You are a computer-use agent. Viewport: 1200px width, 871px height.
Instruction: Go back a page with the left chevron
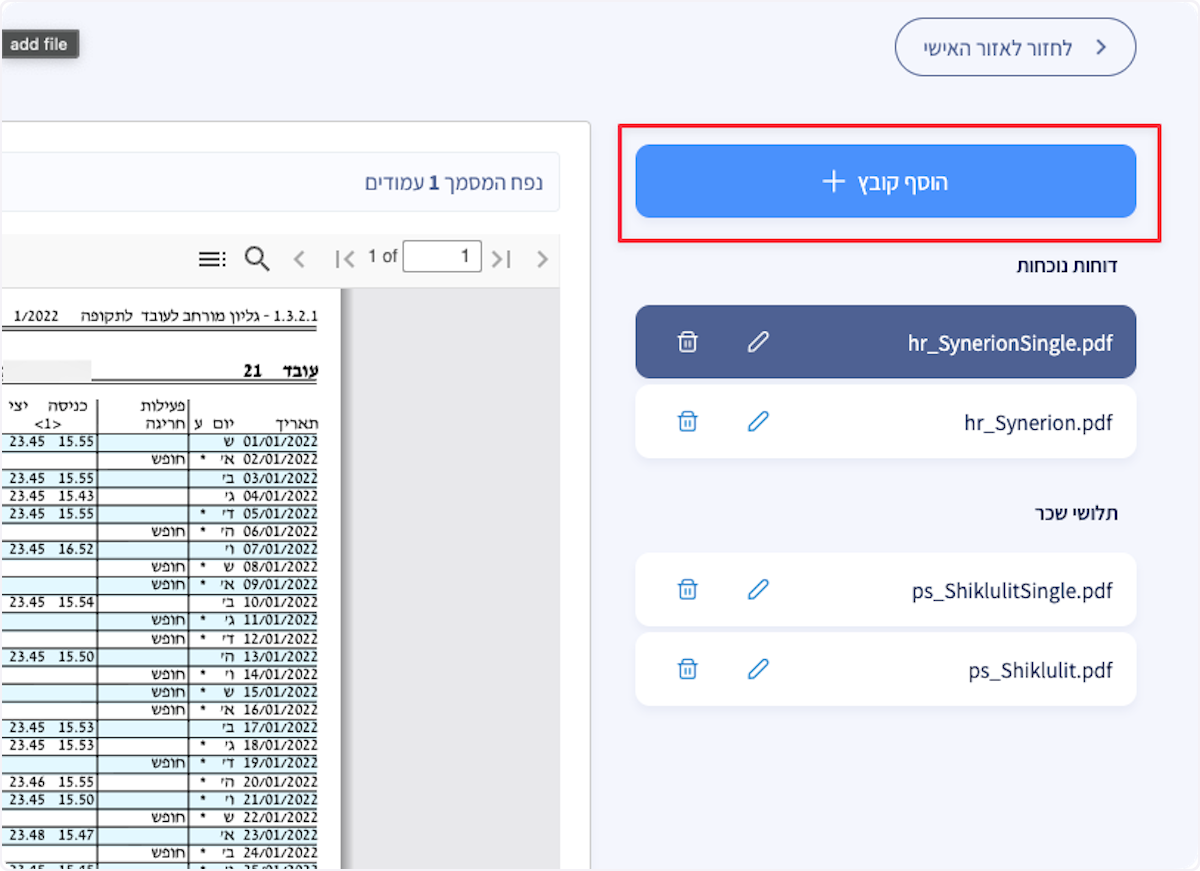(x=299, y=258)
